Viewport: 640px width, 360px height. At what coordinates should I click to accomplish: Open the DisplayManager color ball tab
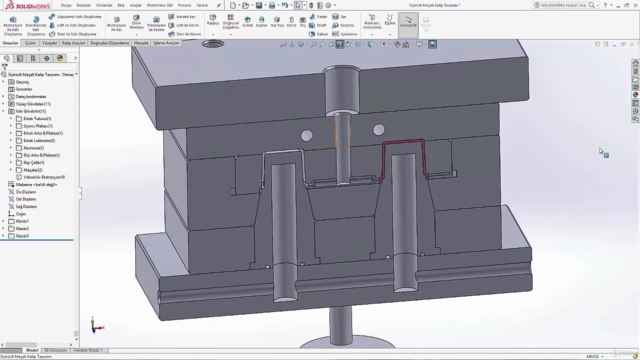[60, 58]
